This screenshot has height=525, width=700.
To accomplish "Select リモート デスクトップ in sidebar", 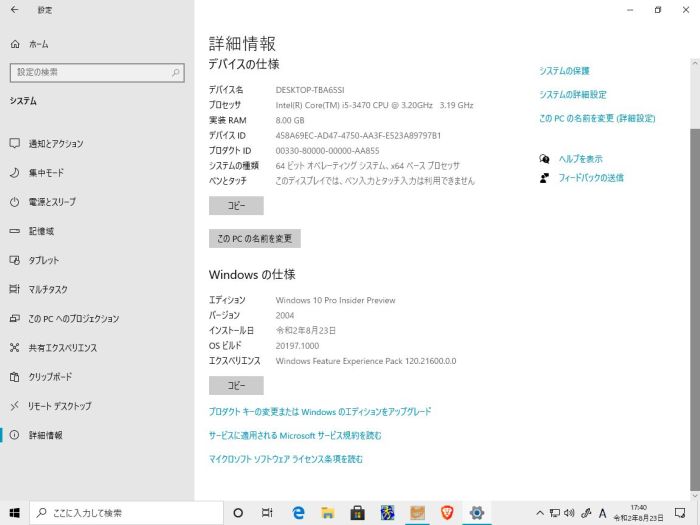I will pos(59,406).
